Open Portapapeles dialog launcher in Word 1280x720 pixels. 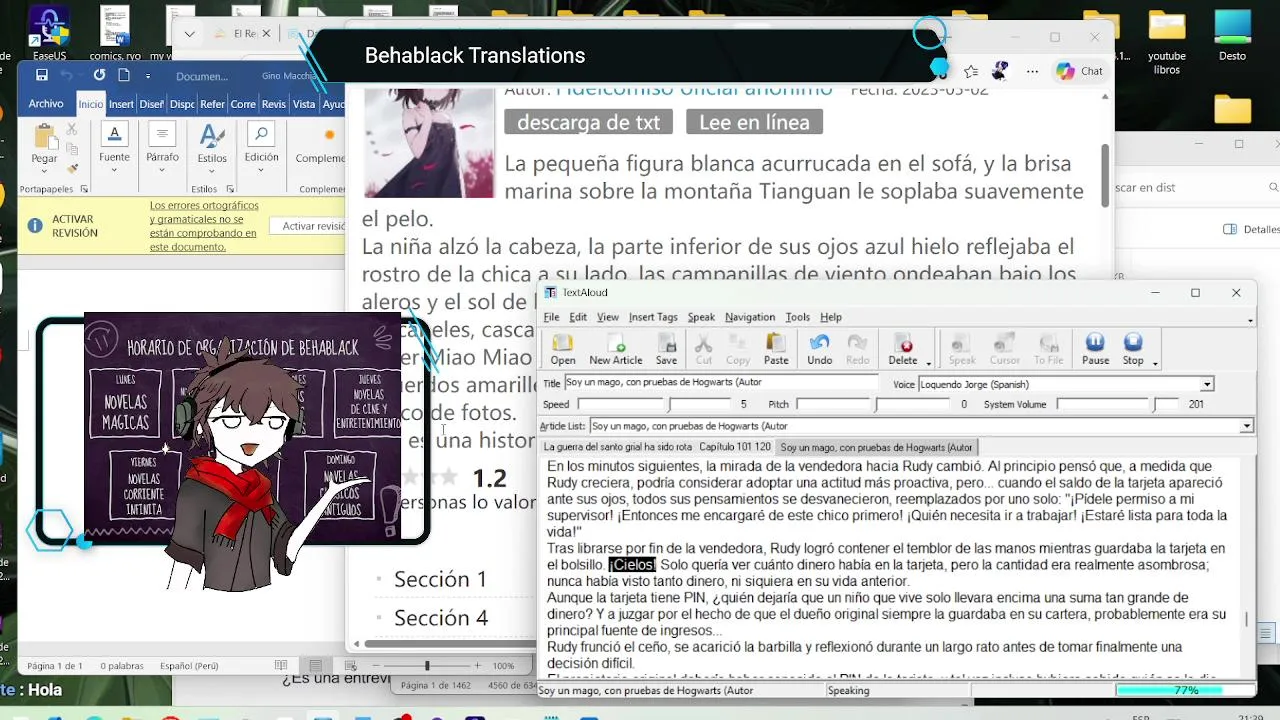click(x=84, y=189)
